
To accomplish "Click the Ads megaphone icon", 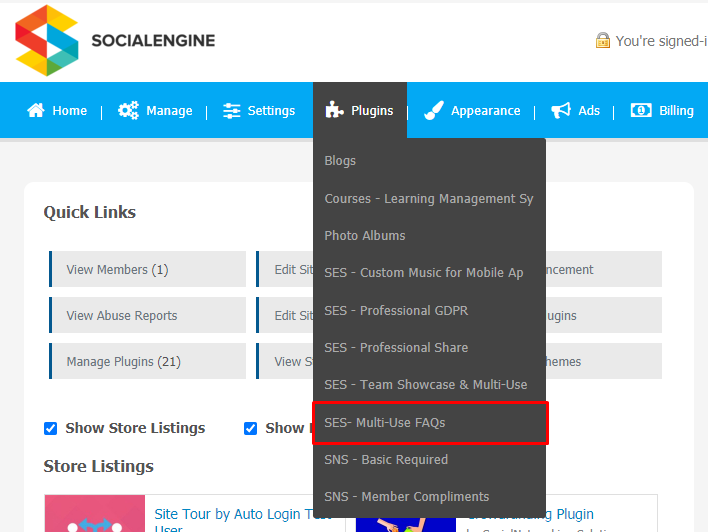I will [561, 110].
